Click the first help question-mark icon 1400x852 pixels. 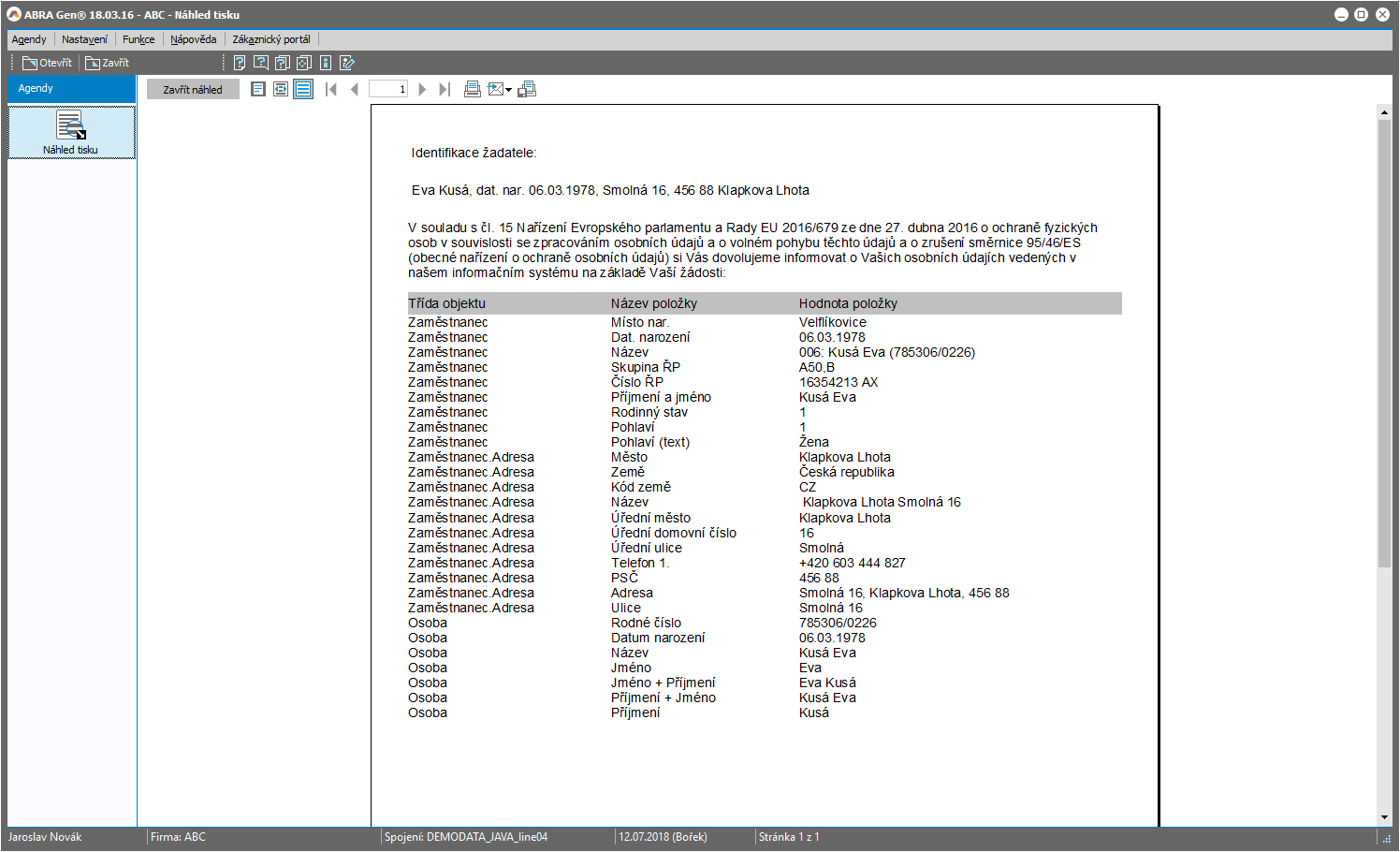pos(240,63)
